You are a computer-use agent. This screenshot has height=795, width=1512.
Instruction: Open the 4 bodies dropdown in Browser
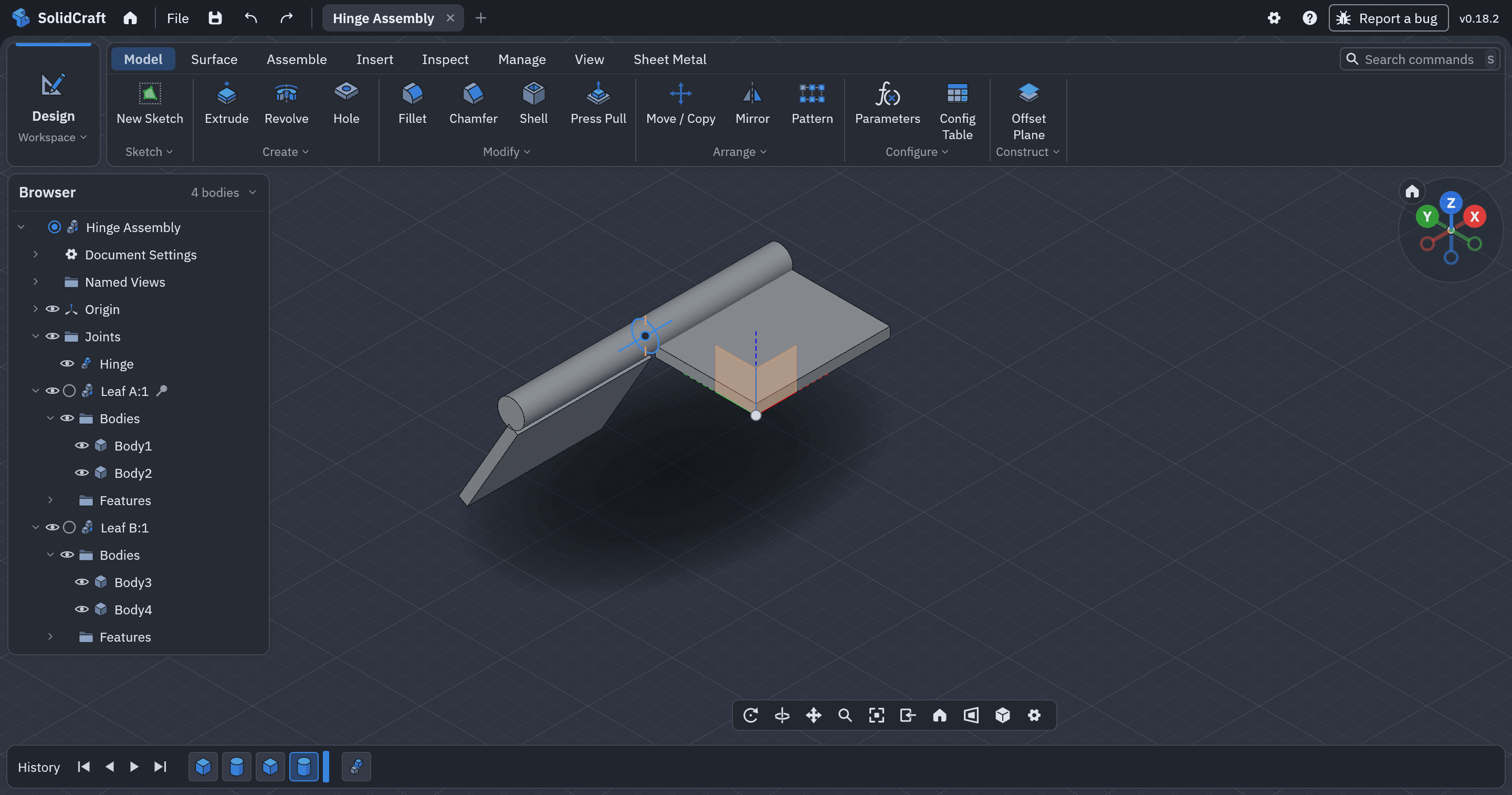pyautogui.click(x=223, y=193)
